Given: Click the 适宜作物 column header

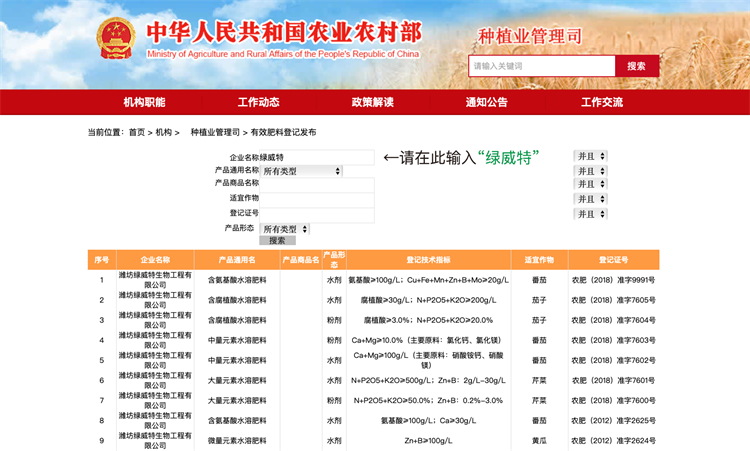Looking at the screenshot, I should click(539, 260).
